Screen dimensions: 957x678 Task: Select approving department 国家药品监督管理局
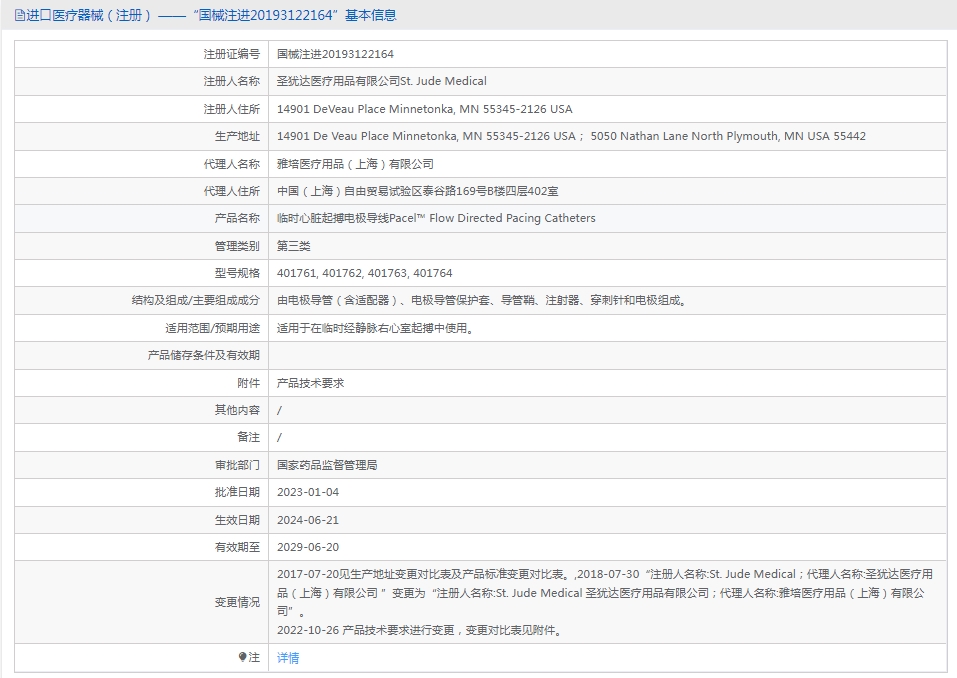(327, 465)
